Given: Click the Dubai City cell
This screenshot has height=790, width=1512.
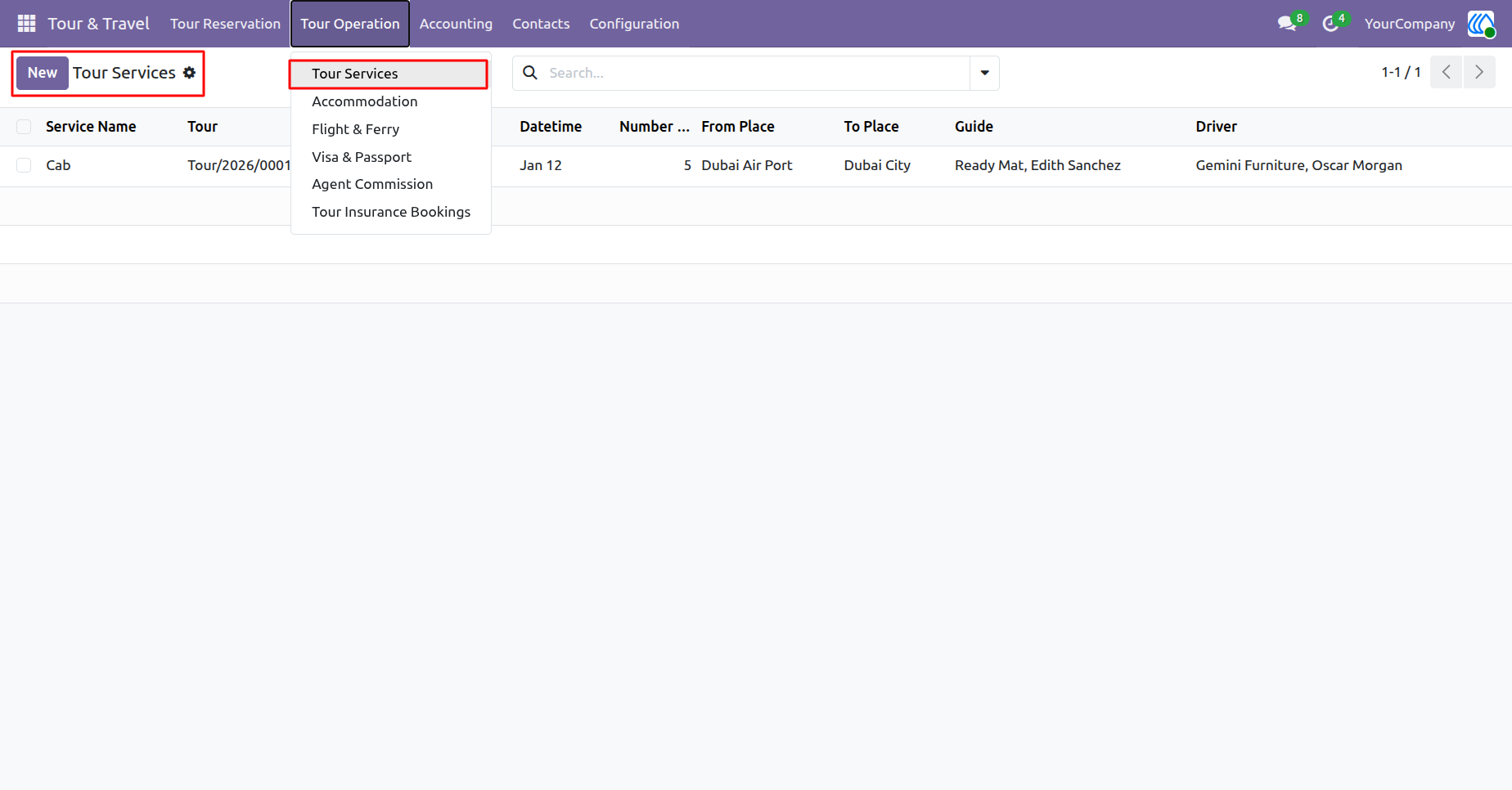Looking at the screenshot, I should tap(877, 165).
